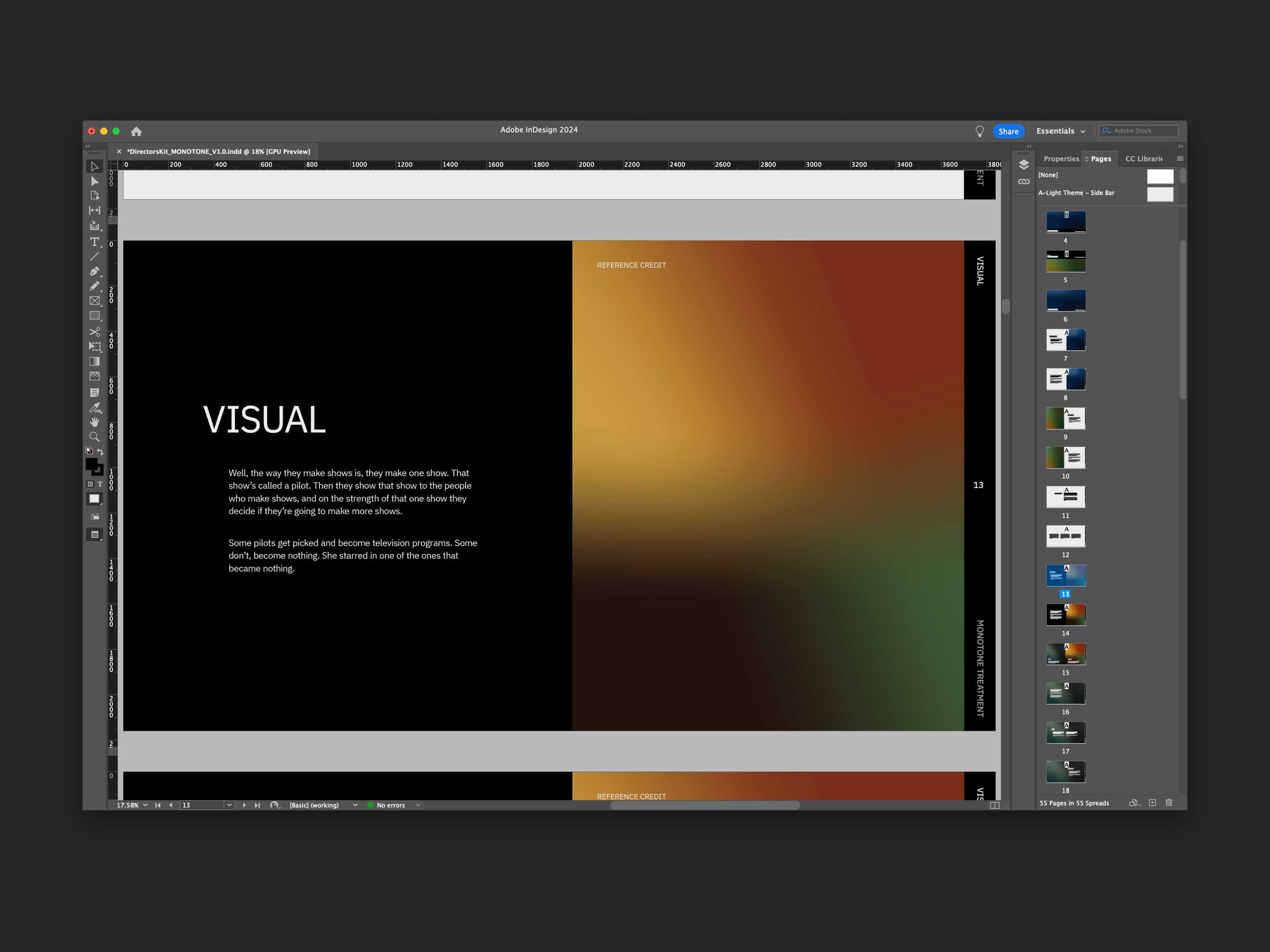Click the fill color swatch
The width and height of the screenshot is (1270, 952).
[x=92, y=464]
